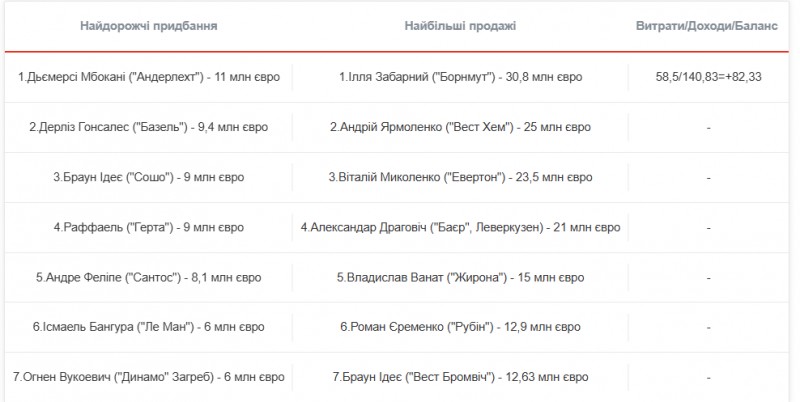Click the Ісмаель Бангура "Ле Ман" cell
Image resolution: width=800 pixels, height=402 pixels.
point(149,327)
